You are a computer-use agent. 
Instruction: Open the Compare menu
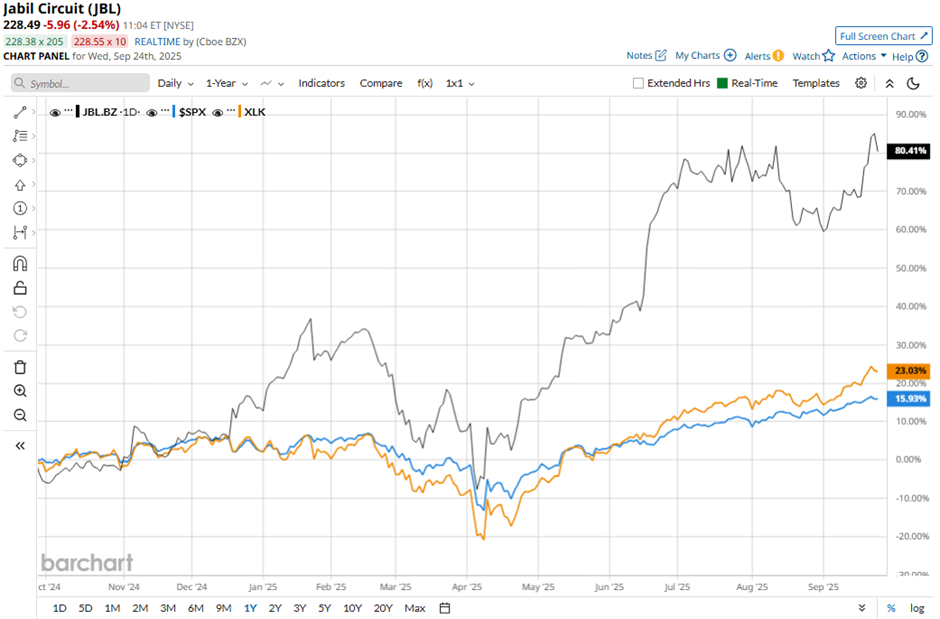point(381,83)
